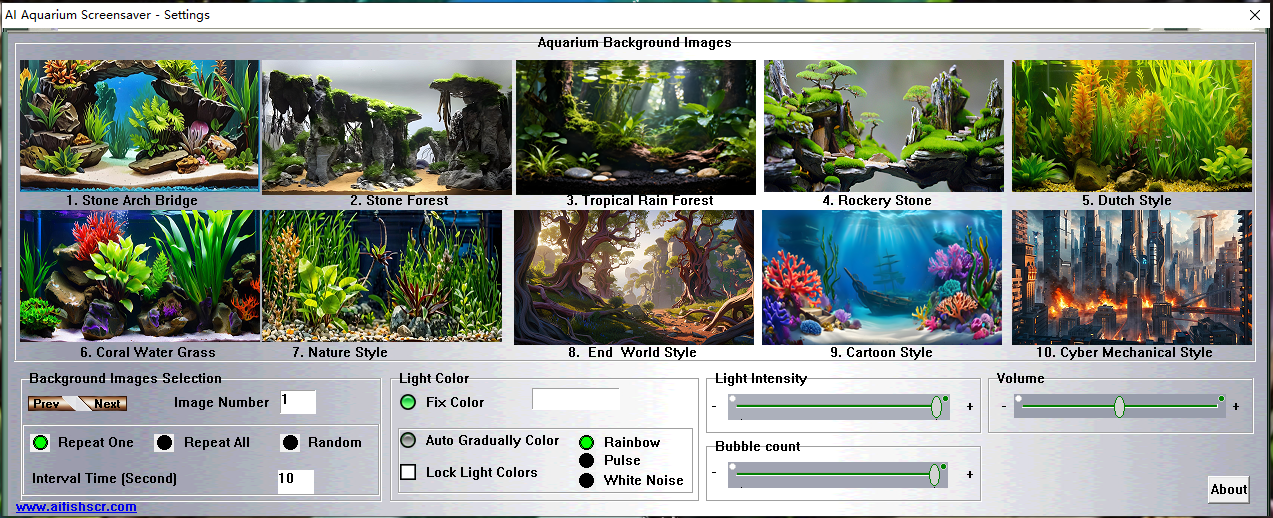The image size is (1273, 518).
Task: Select the Rockery Stone background thumbnail
Action: (884, 126)
